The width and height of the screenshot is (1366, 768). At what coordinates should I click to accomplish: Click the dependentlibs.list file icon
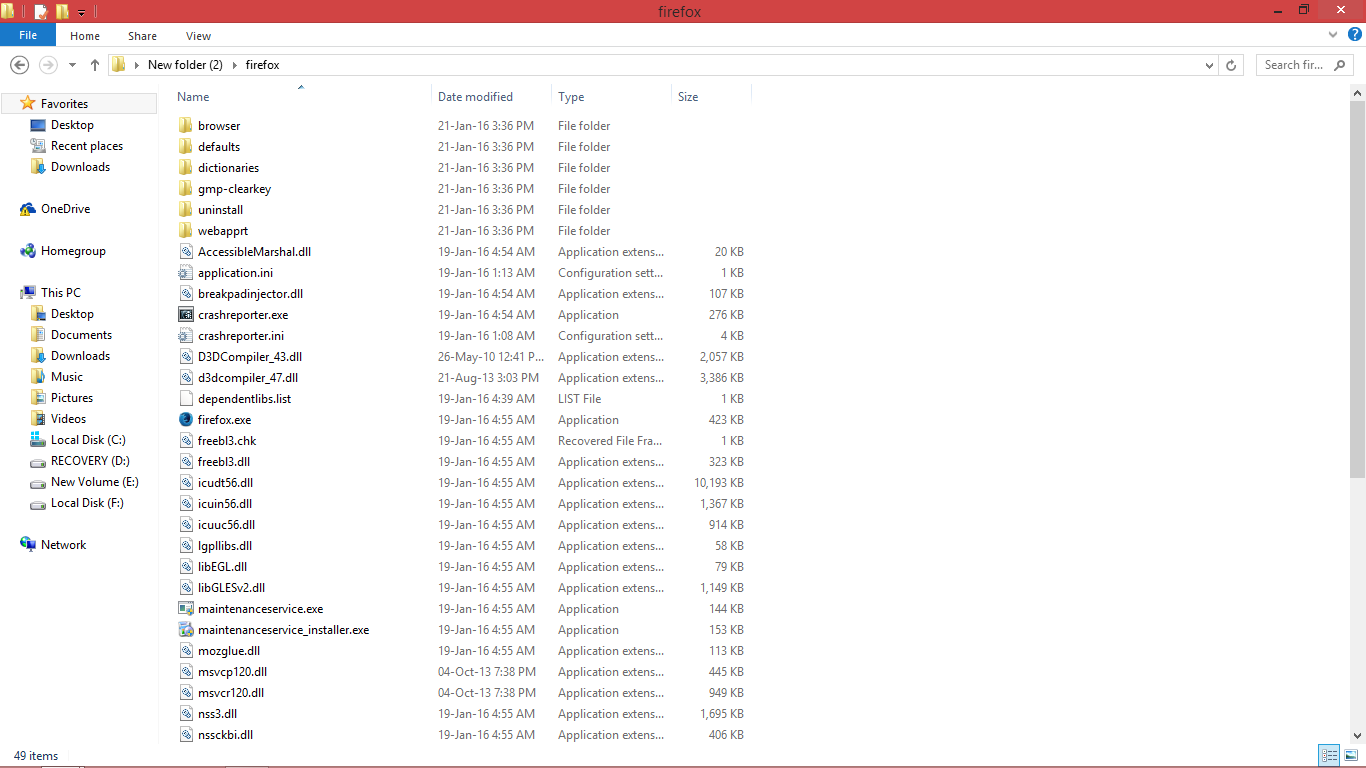coord(185,399)
